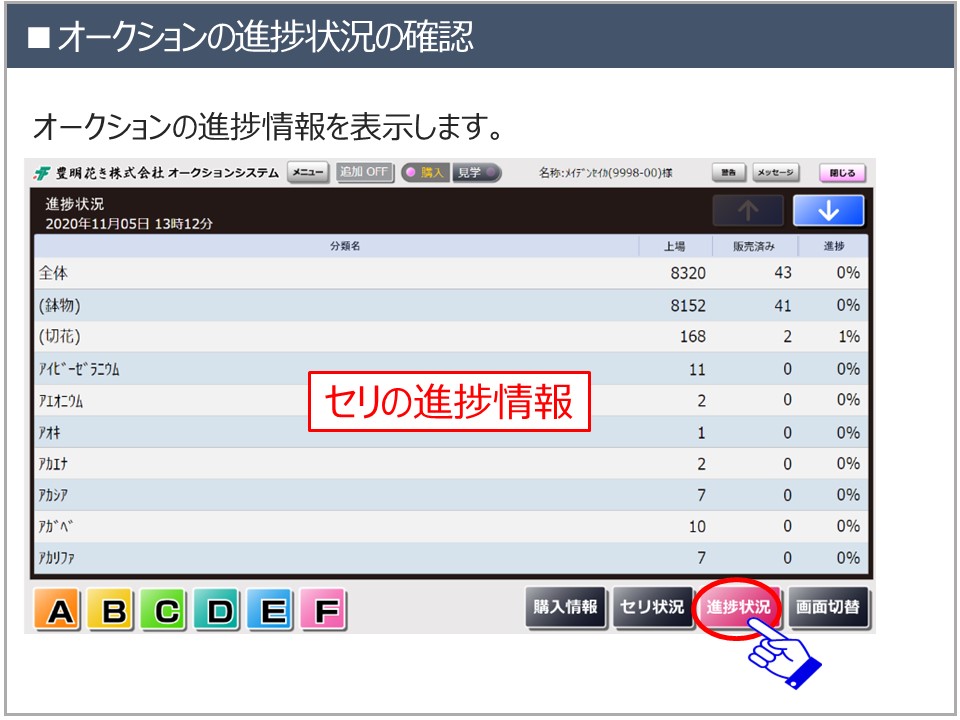
Task: Toggle the 追加 OFF switch
Action: [365, 172]
